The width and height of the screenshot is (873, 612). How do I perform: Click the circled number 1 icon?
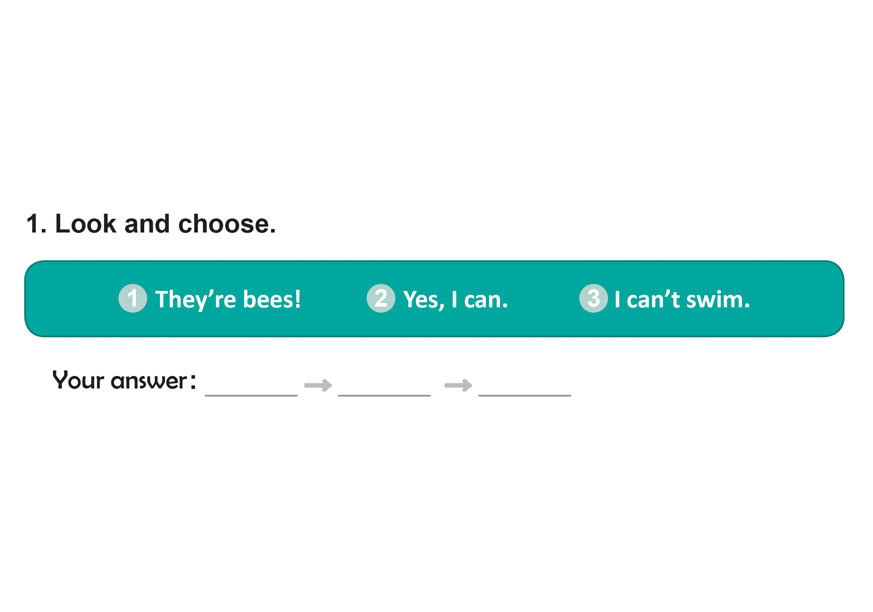pos(132,298)
